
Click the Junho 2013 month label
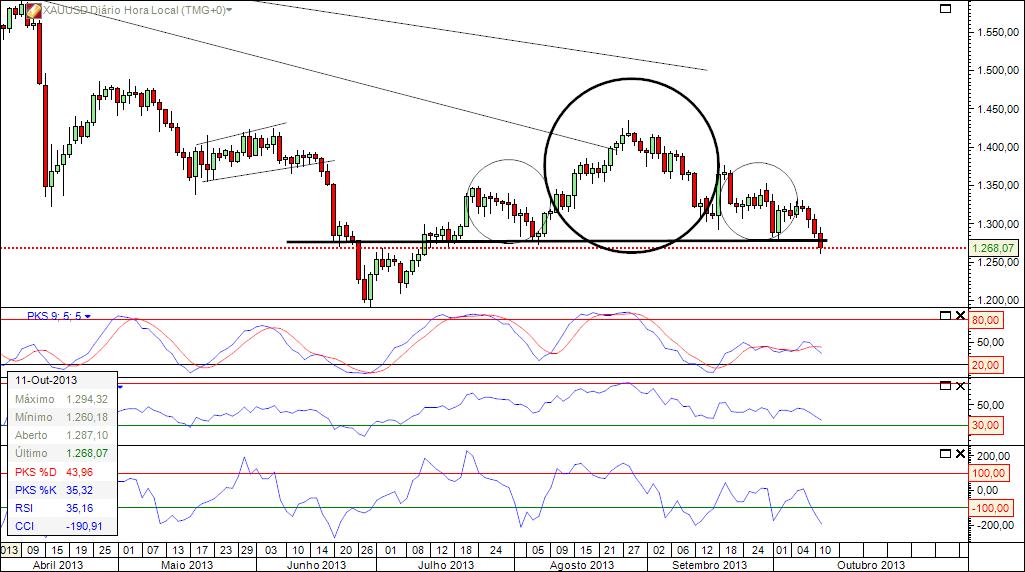click(x=316, y=565)
